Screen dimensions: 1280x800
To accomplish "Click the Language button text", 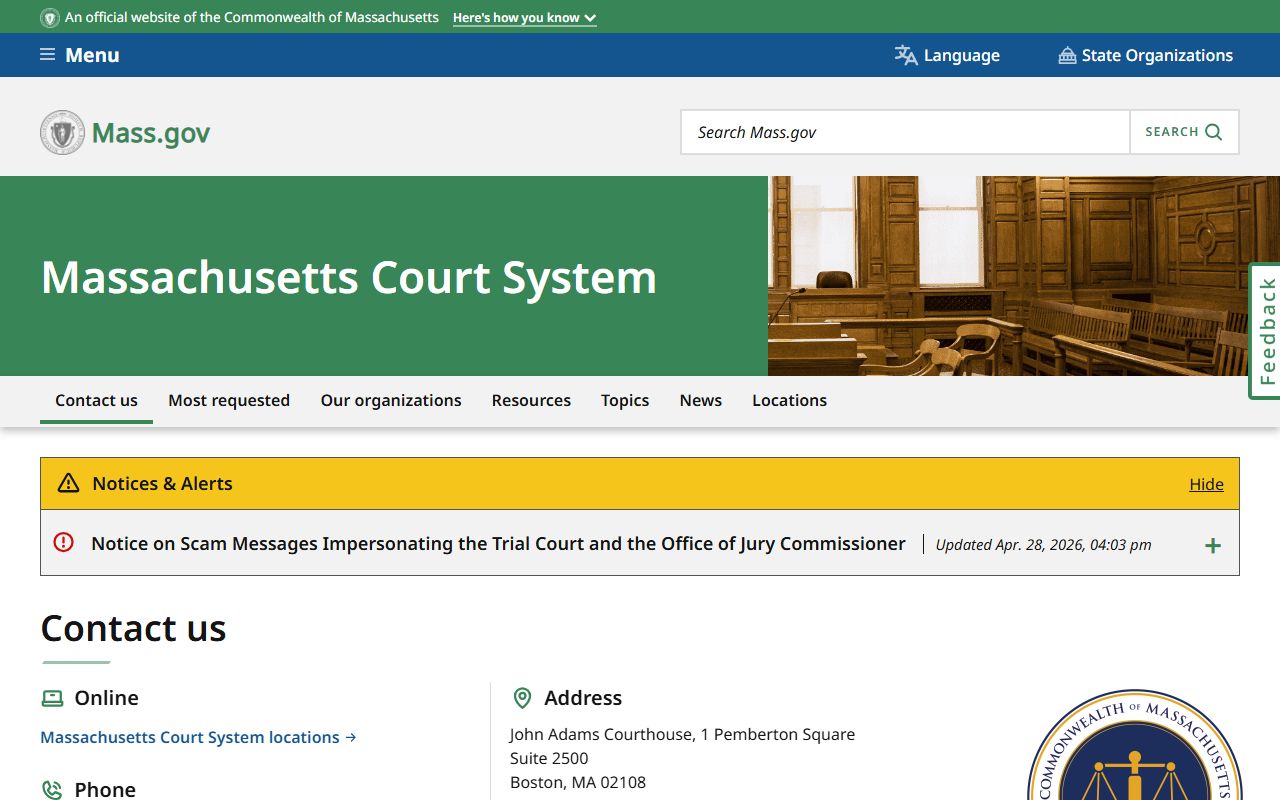I will 962,55.
